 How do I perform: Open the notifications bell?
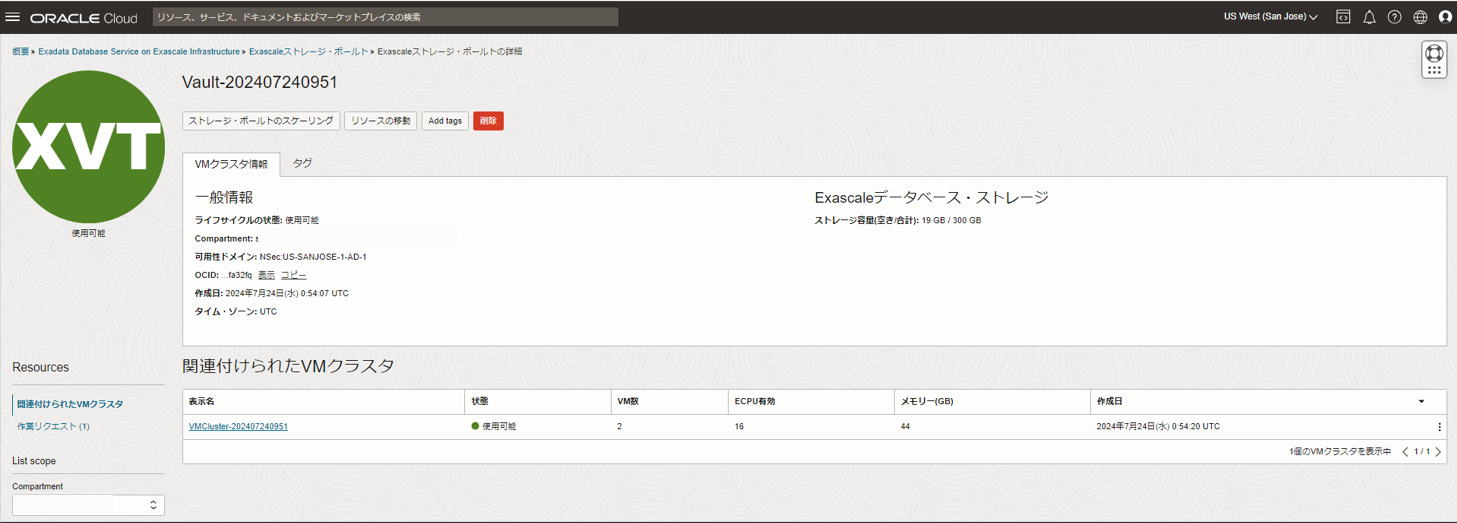pos(1369,17)
